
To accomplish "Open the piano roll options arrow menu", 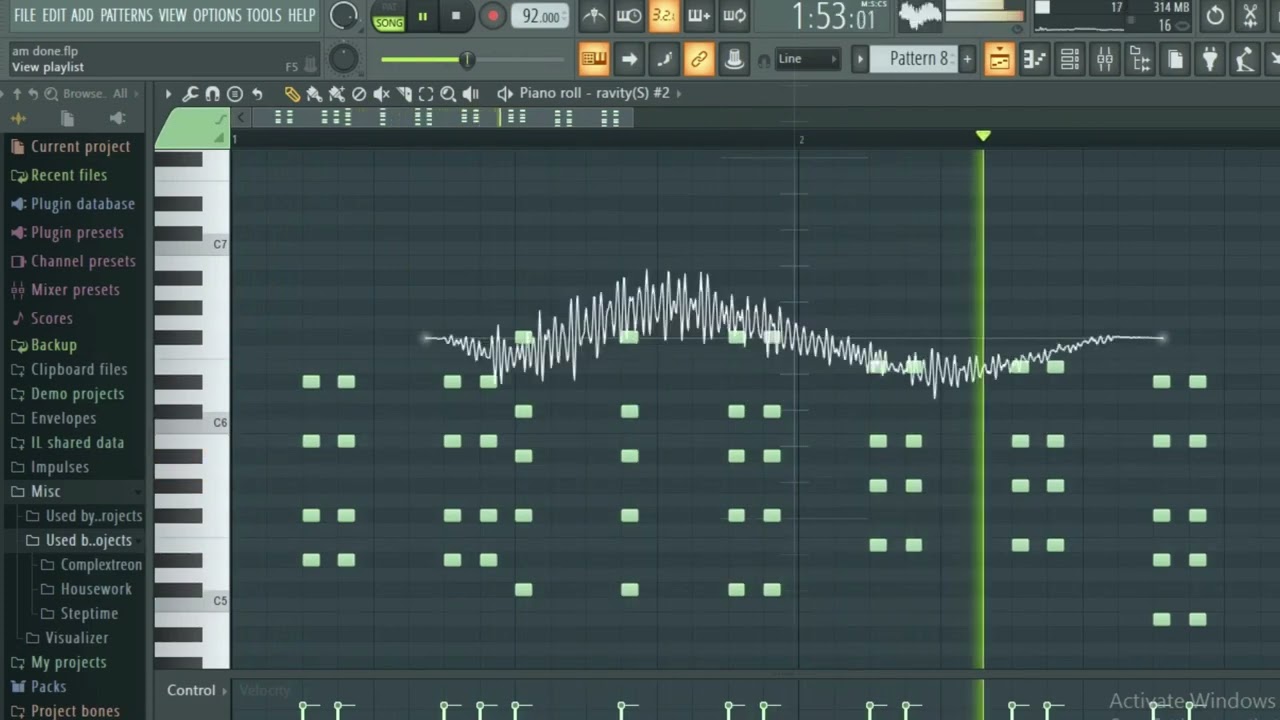I will 168,94.
